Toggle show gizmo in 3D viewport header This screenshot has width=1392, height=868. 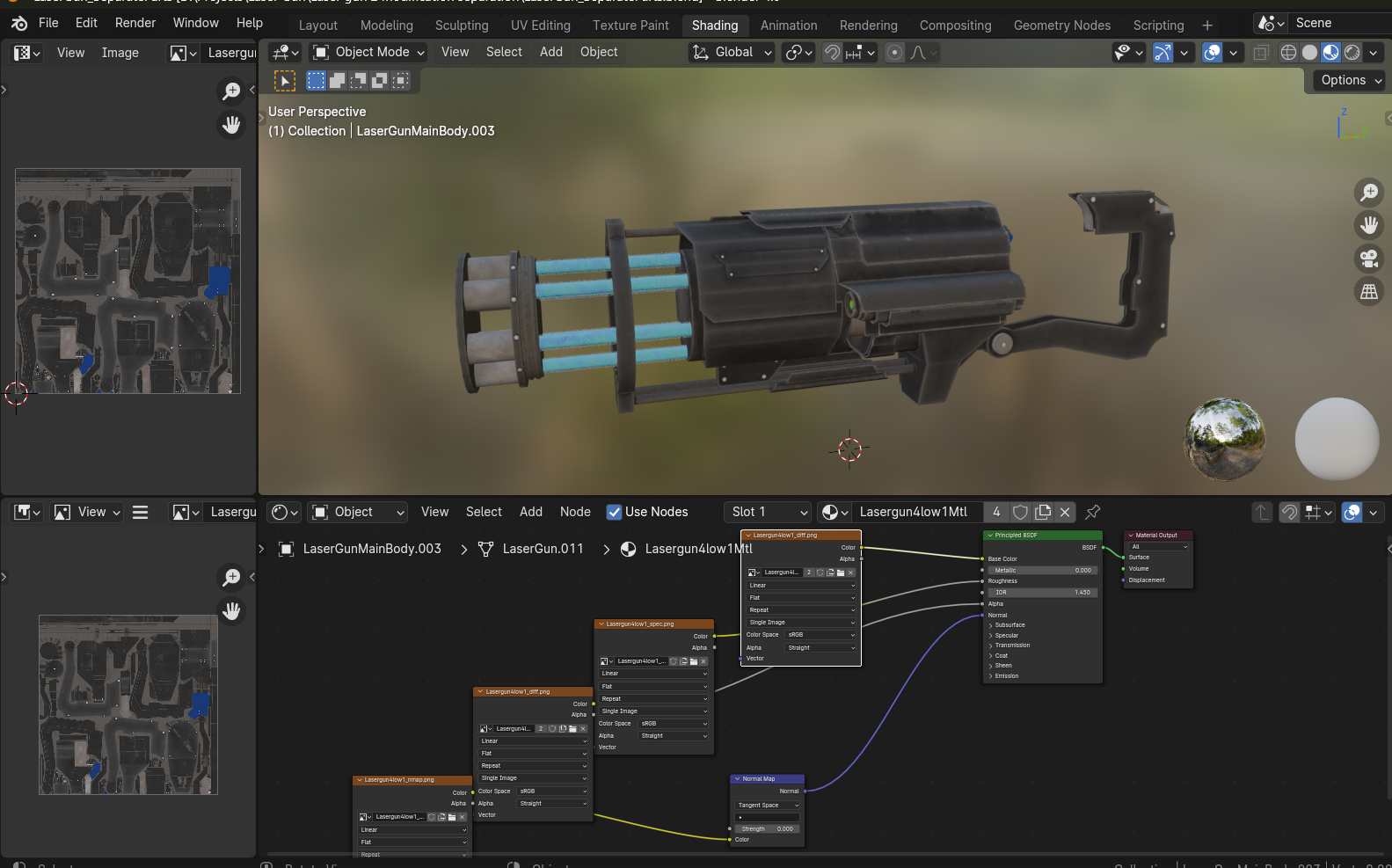[x=1162, y=53]
